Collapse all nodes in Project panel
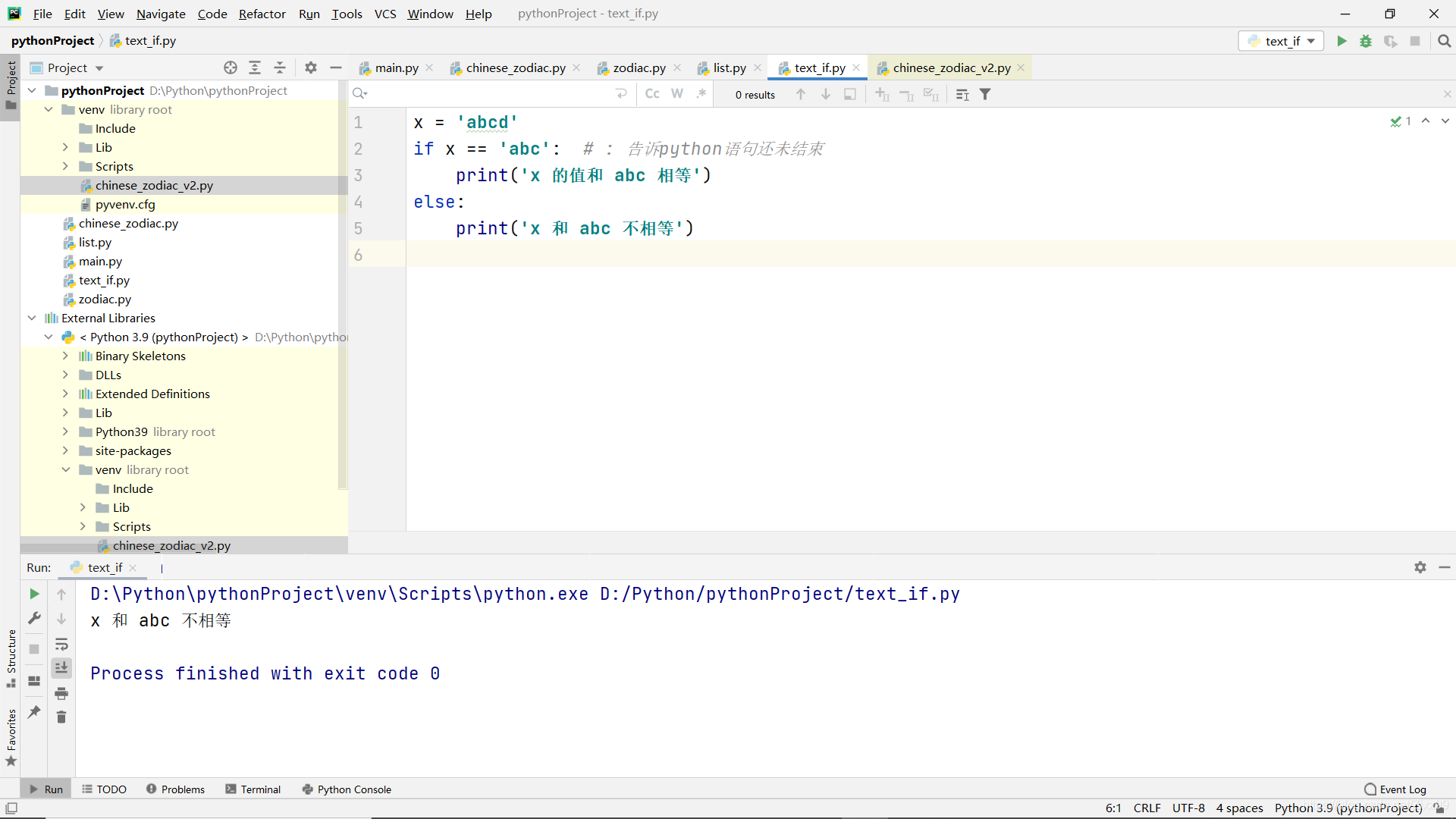This screenshot has width=1456, height=819. point(280,67)
